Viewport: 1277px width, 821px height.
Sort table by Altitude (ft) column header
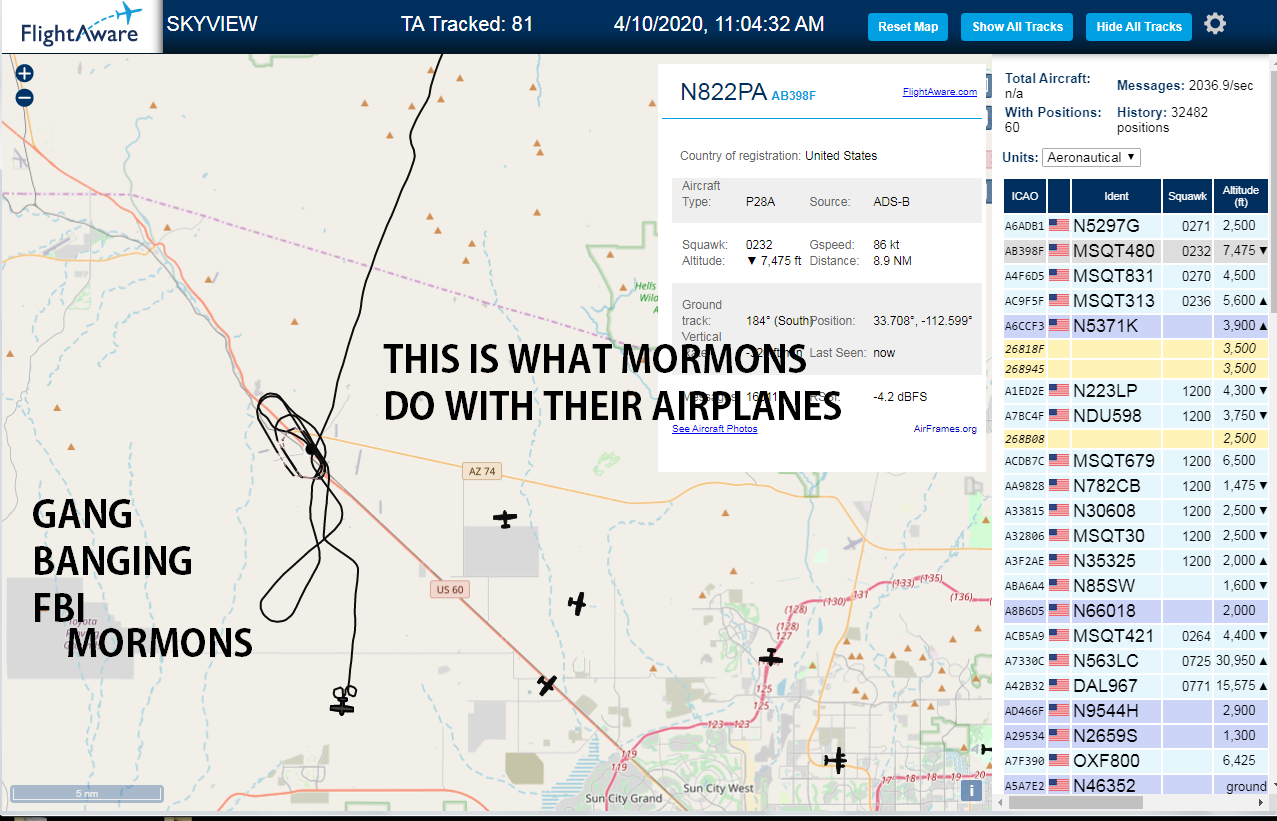(1240, 196)
